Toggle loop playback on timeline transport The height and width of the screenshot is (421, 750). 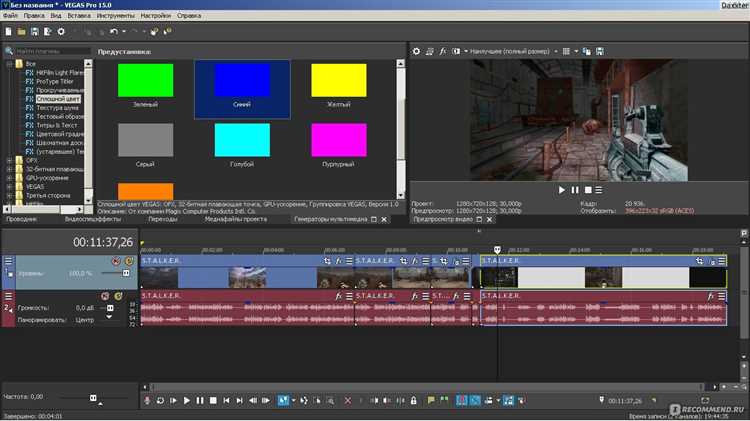click(x=160, y=400)
